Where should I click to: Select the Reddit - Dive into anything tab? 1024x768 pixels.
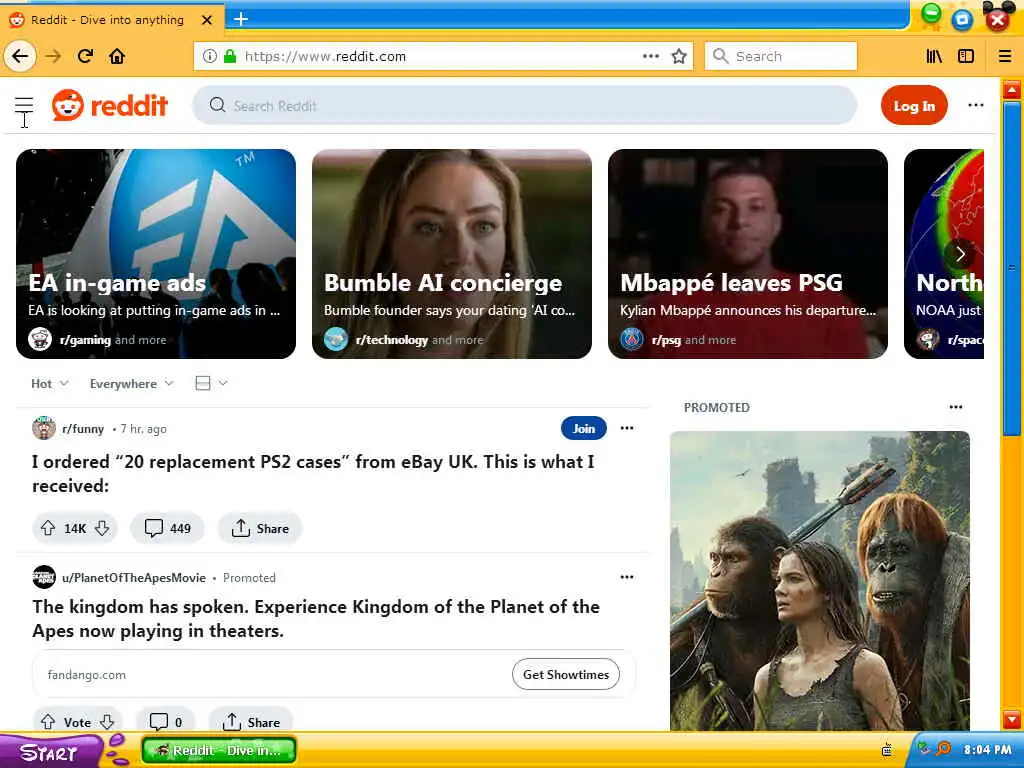(111, 20)
